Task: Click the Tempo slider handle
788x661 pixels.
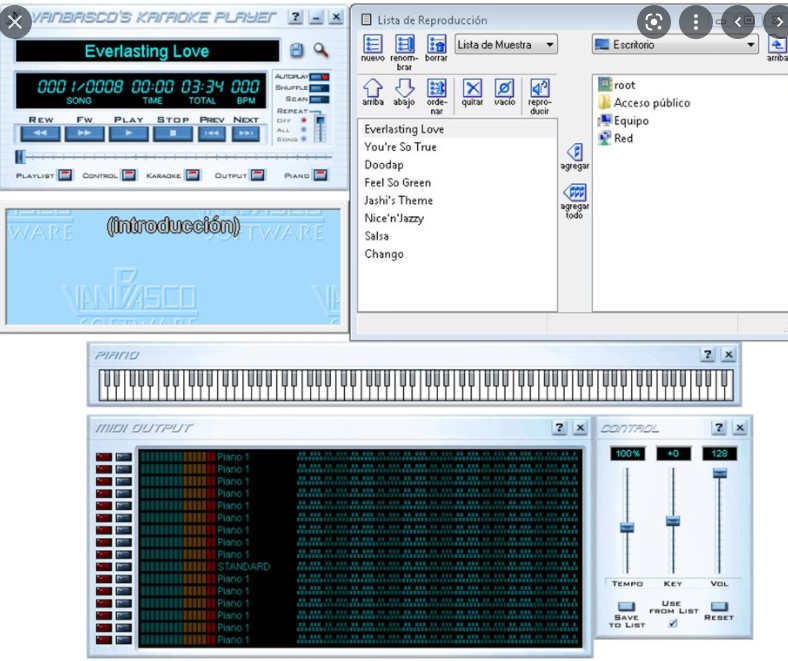Action: [627, 527]
